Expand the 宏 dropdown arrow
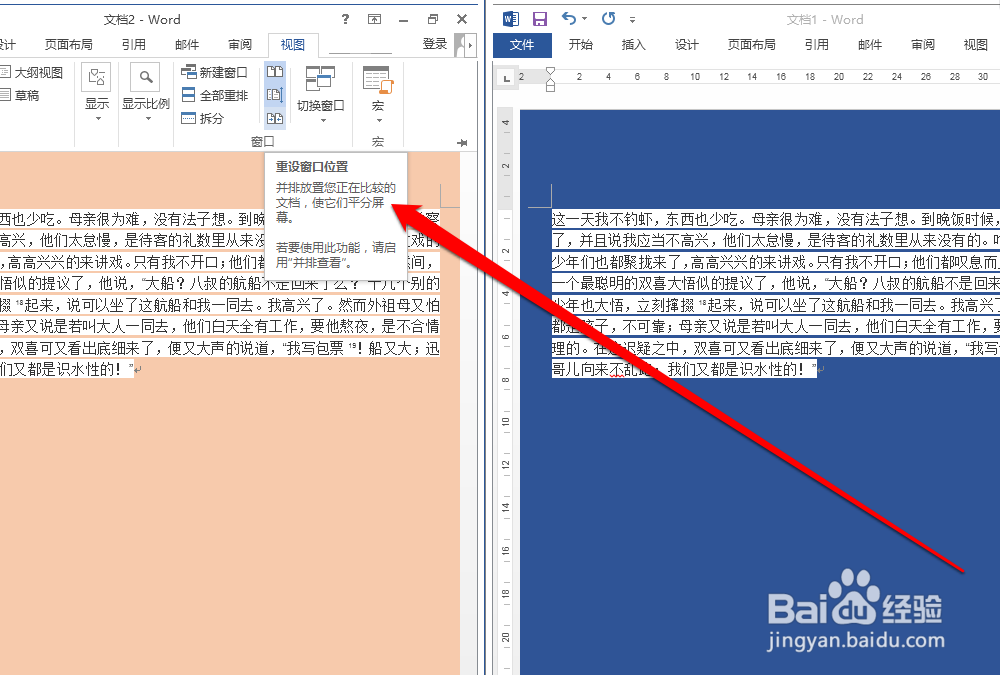 coord(378,120)
